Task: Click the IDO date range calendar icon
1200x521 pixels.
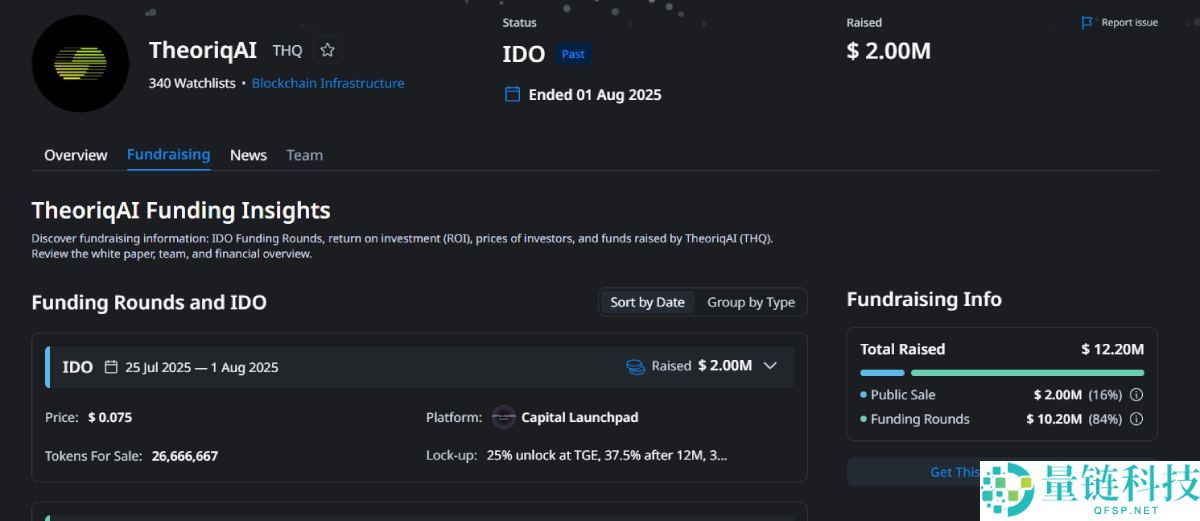Action: 111,367
